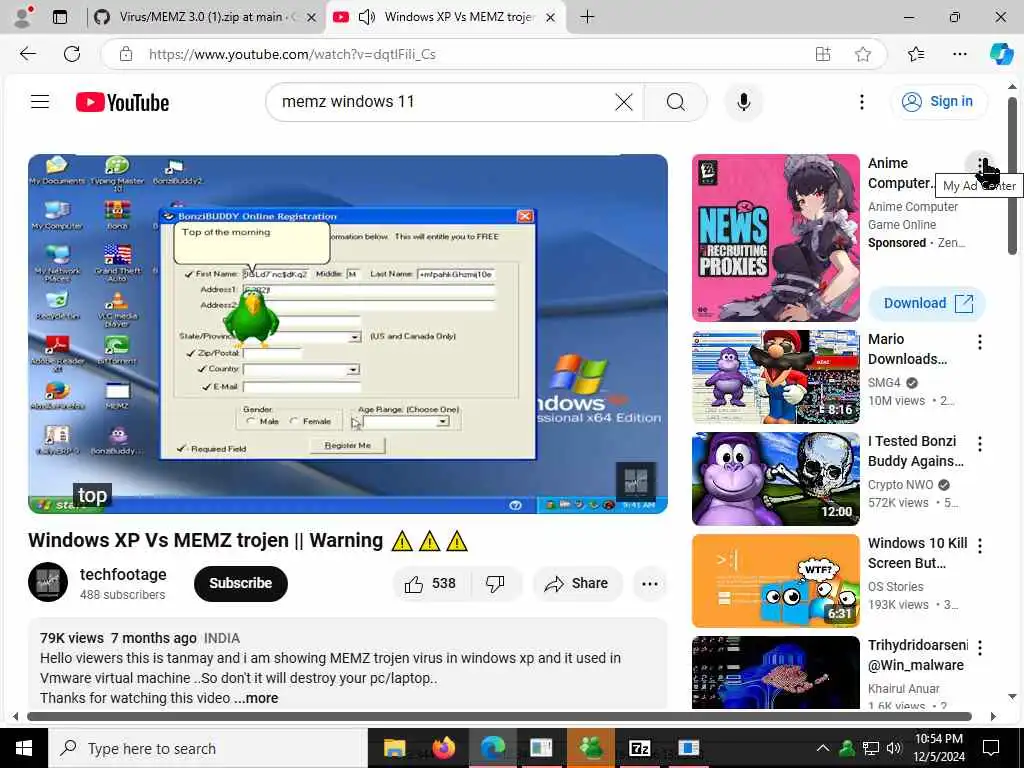Open 7-Zip from the taskbar
This screenshot has width=1024, height=768.
pyautogui.click(x=639, y=748)
